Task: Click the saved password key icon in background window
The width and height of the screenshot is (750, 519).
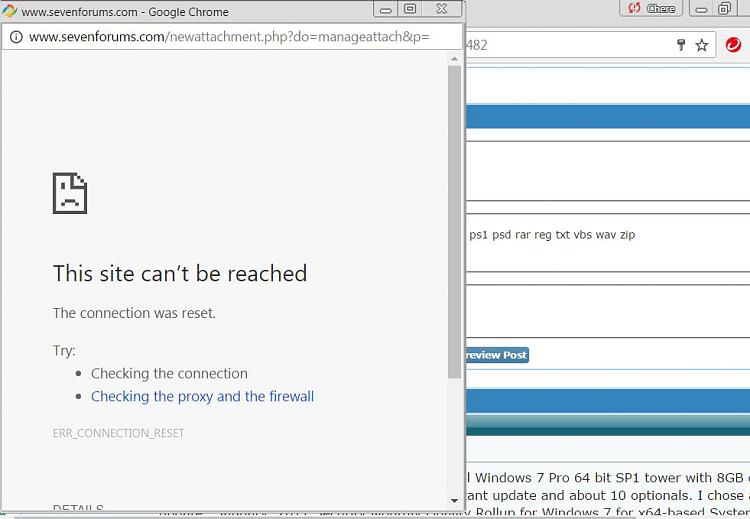Action: click(682, 45)
